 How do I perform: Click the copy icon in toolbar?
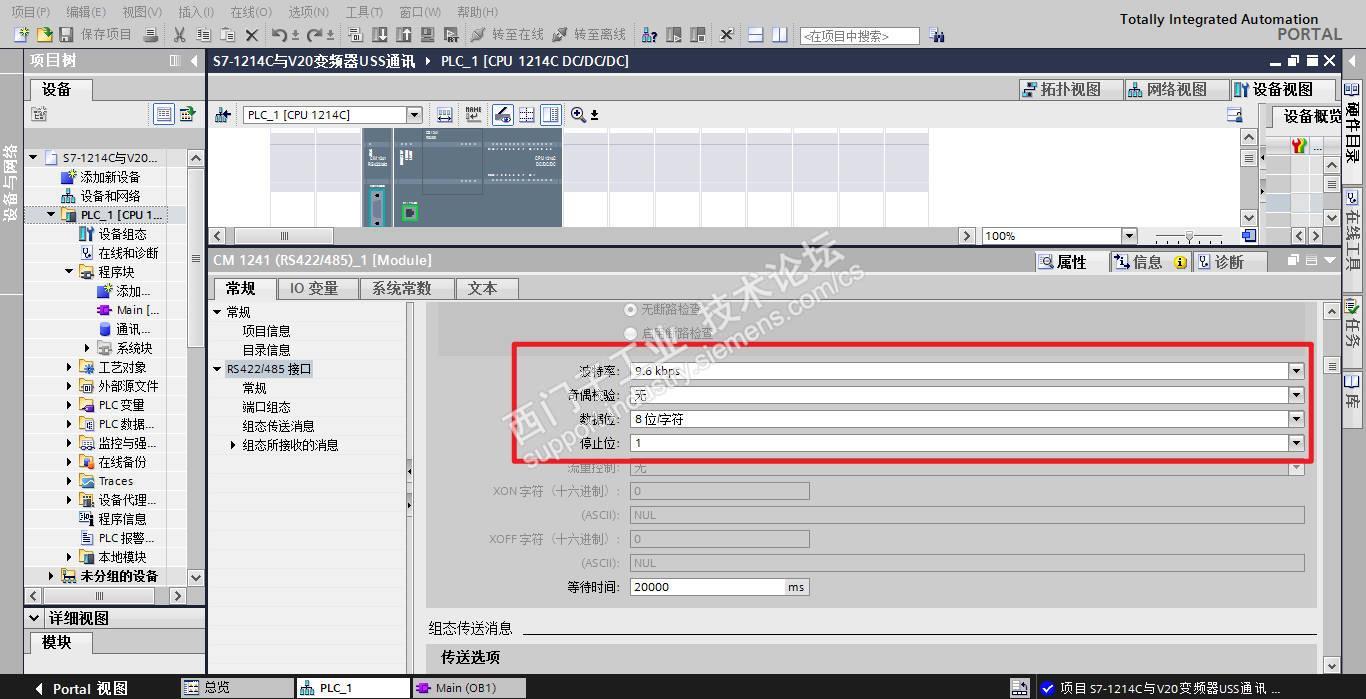pos(203,35)
